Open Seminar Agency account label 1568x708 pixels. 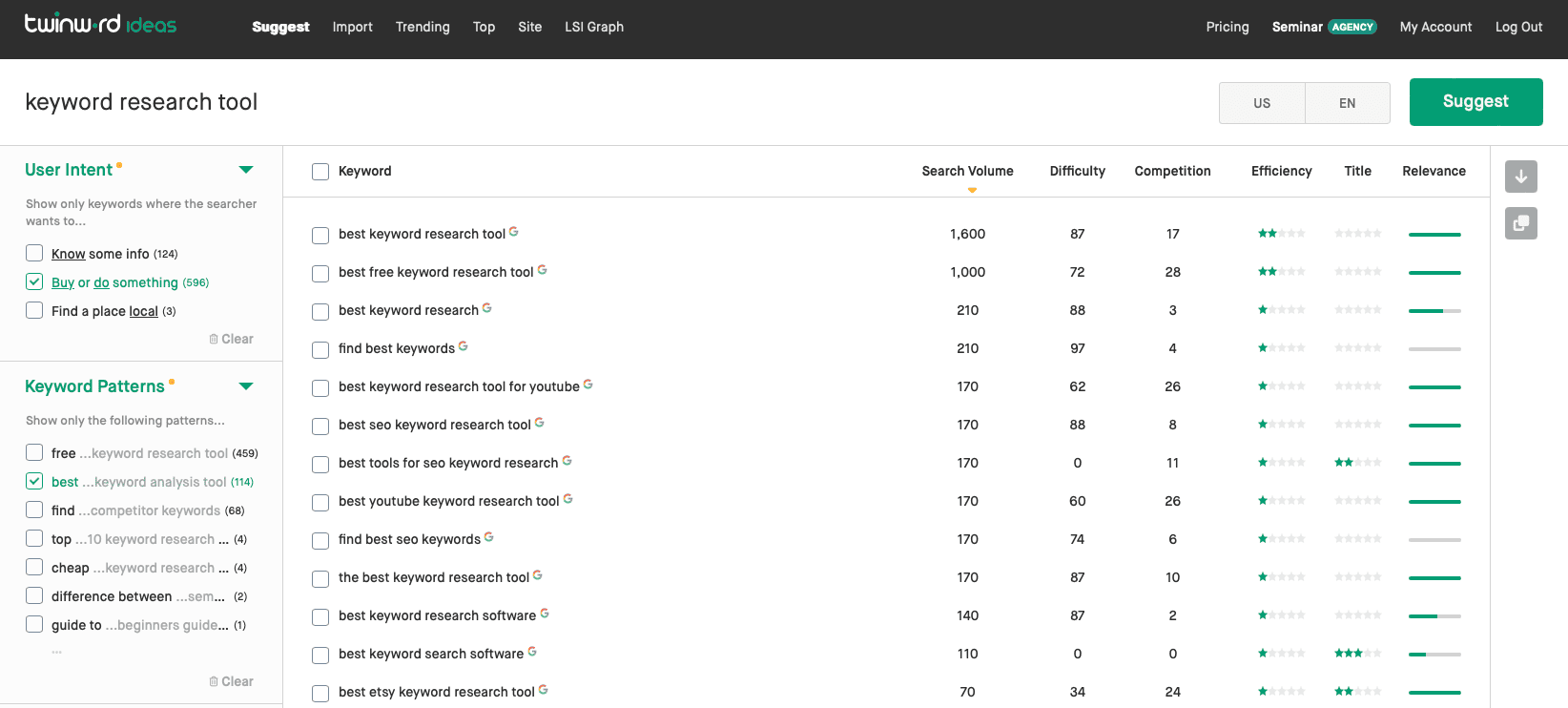1324,27
